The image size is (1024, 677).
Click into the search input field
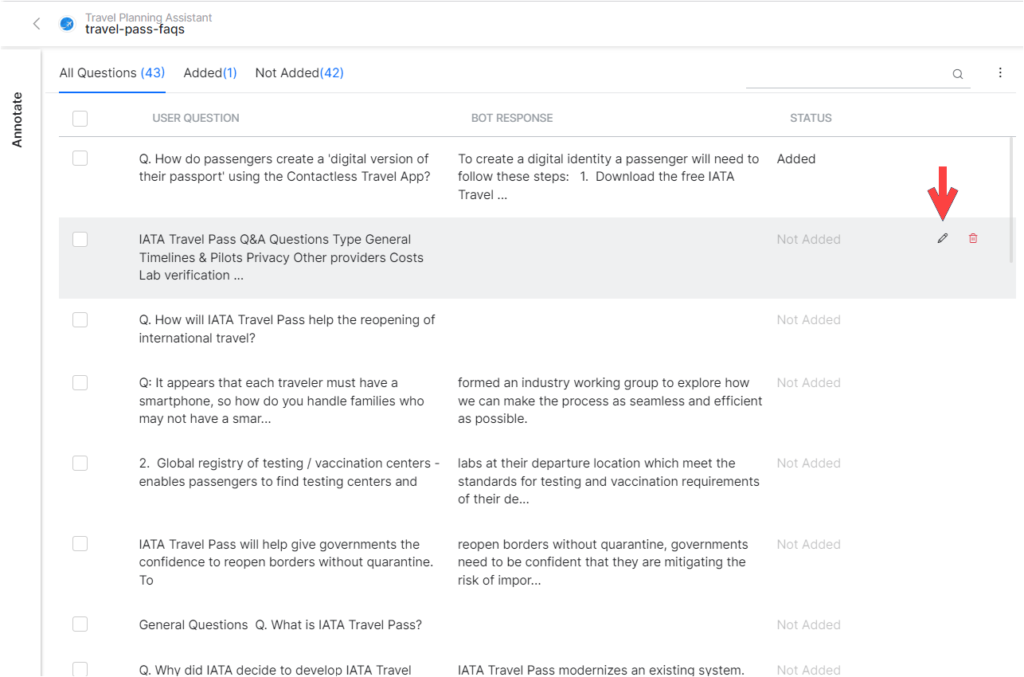[x=845, y=74]
